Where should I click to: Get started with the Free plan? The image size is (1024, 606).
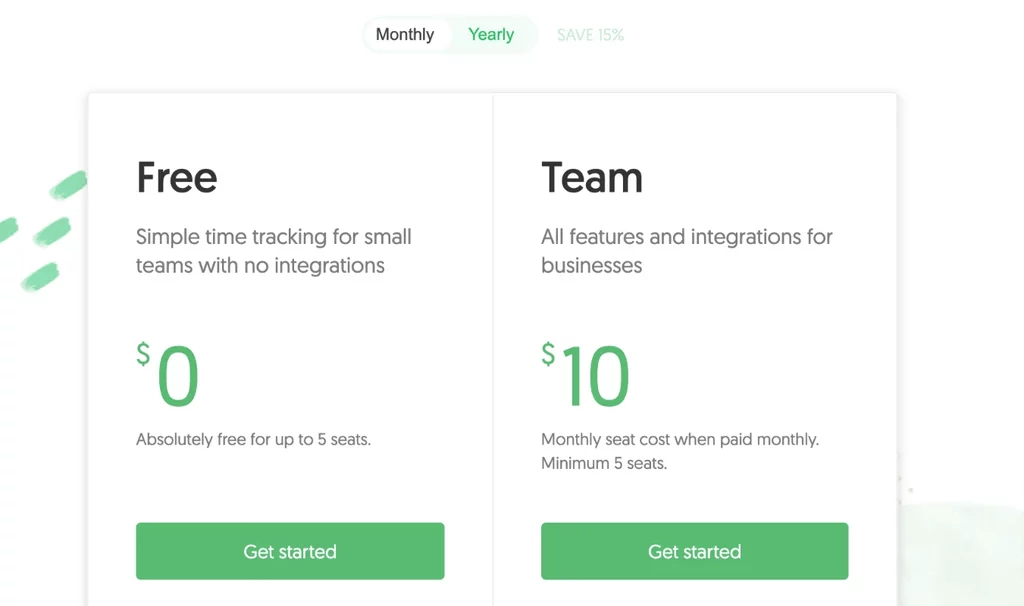click(290, 551)
